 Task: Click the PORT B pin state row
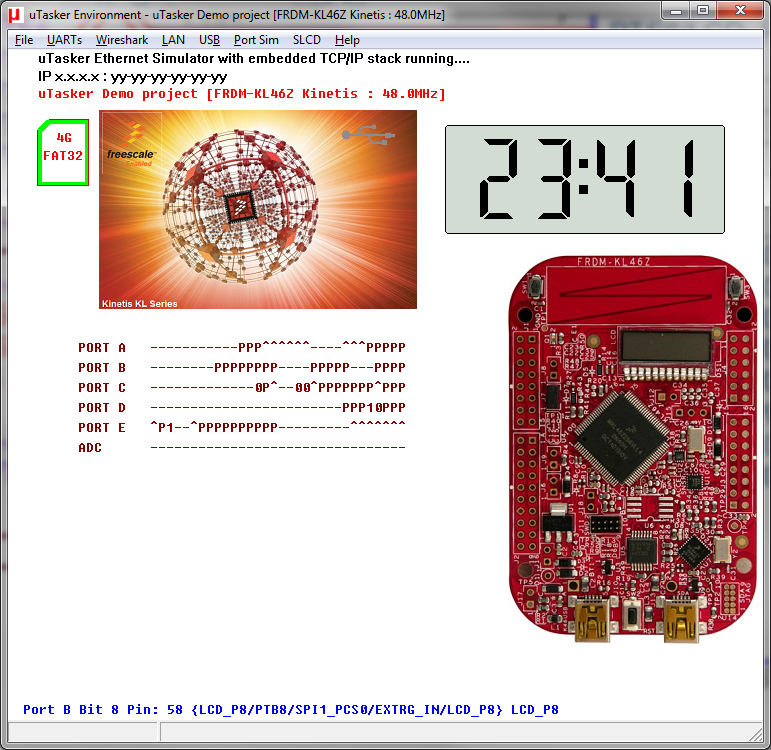(x=278, y=367)
